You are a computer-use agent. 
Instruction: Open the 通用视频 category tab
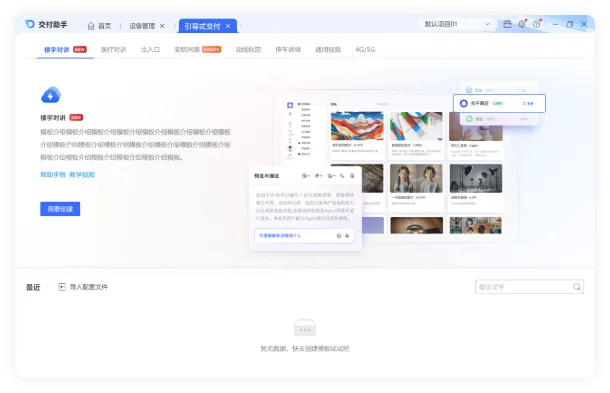coord(328,49)
